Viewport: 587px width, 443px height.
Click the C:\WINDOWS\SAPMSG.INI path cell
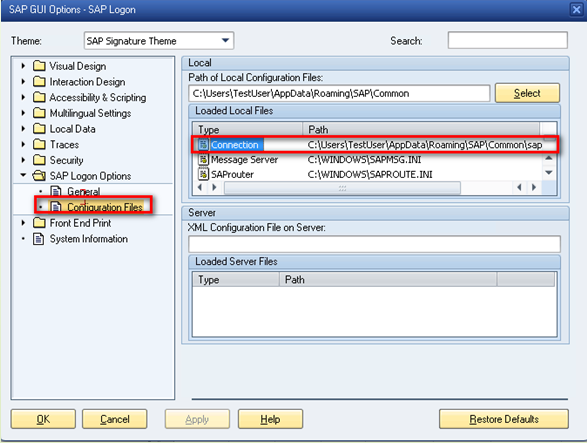pyautogui.click(x=364, y=160)
